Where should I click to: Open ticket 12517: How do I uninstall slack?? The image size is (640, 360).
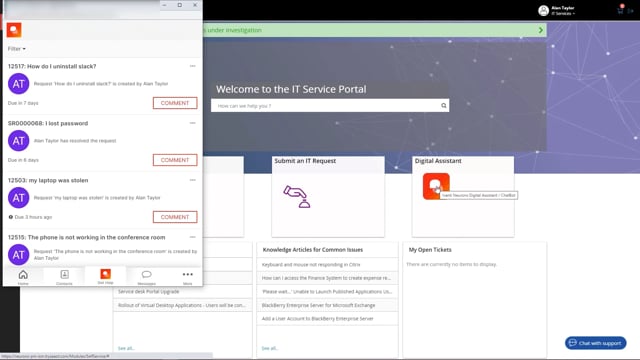pos(52,66)
